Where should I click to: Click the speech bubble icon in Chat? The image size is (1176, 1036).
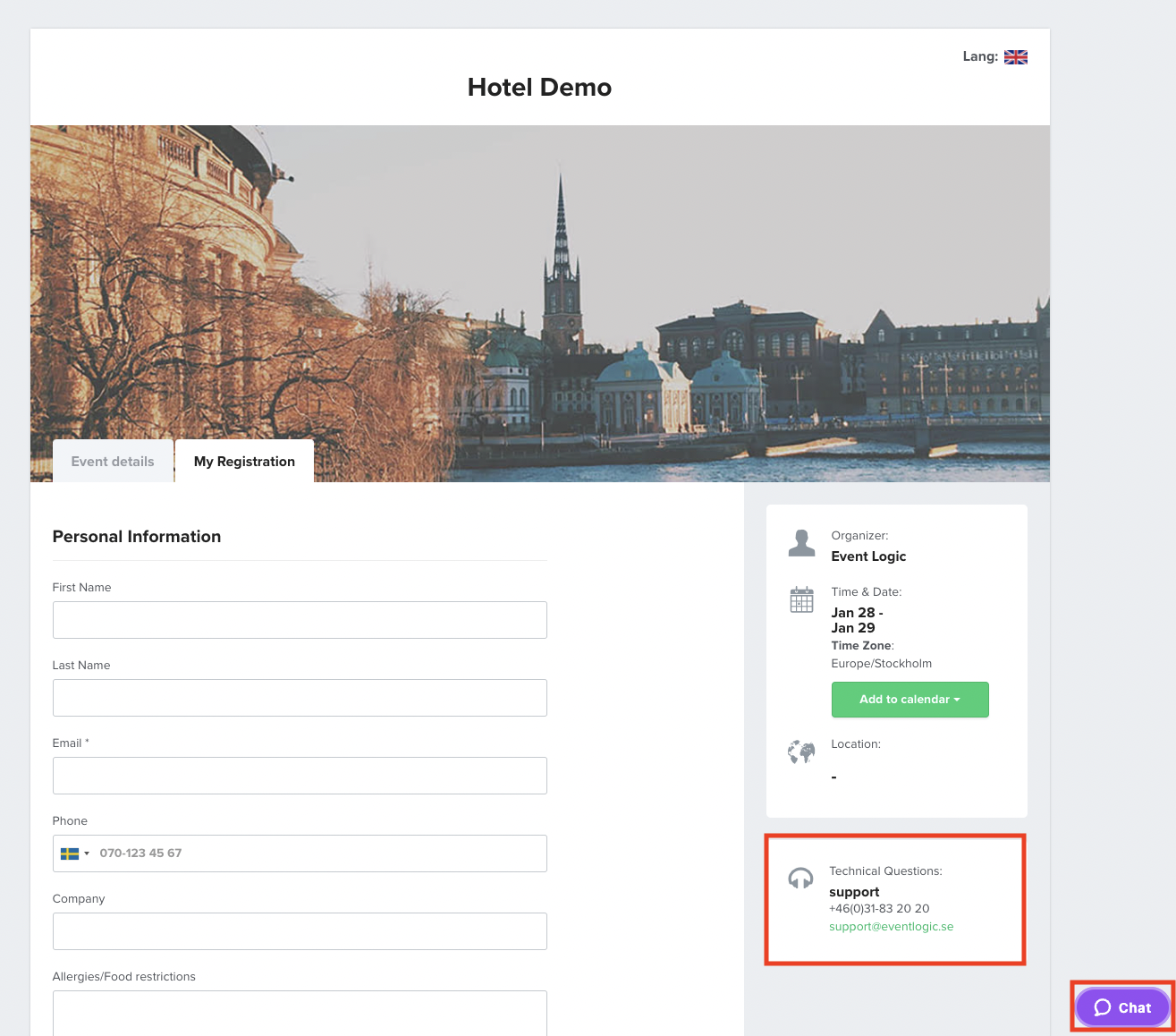pos(1103,1007)
